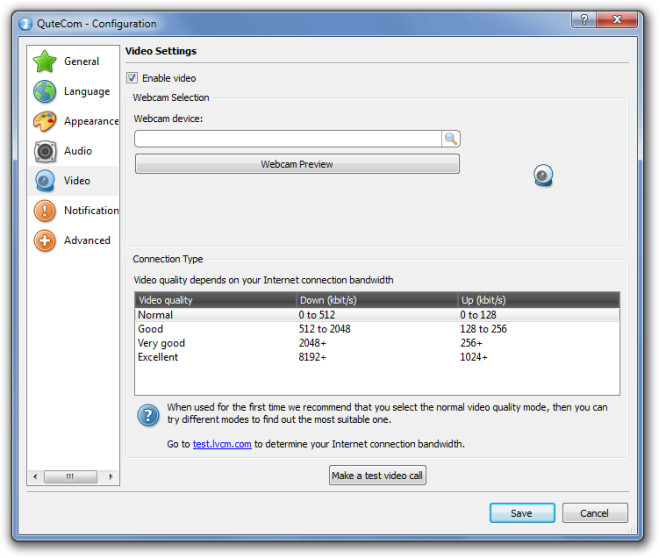Click the '0 to 512' cell
The width and height of the screenshot is (660, 558).
coord(317,315)
